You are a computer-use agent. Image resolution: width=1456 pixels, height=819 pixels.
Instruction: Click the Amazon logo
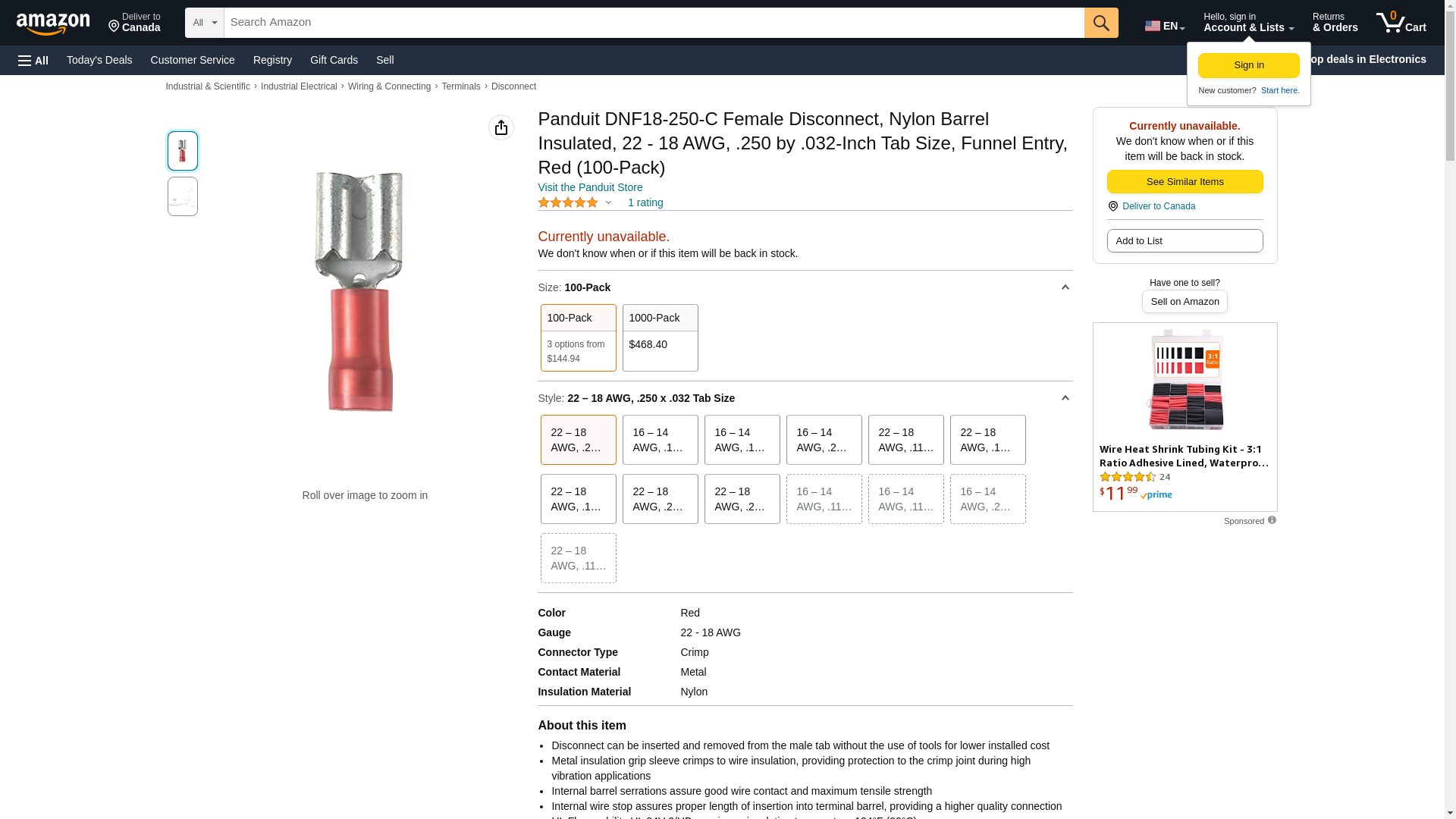pos(53,24)
